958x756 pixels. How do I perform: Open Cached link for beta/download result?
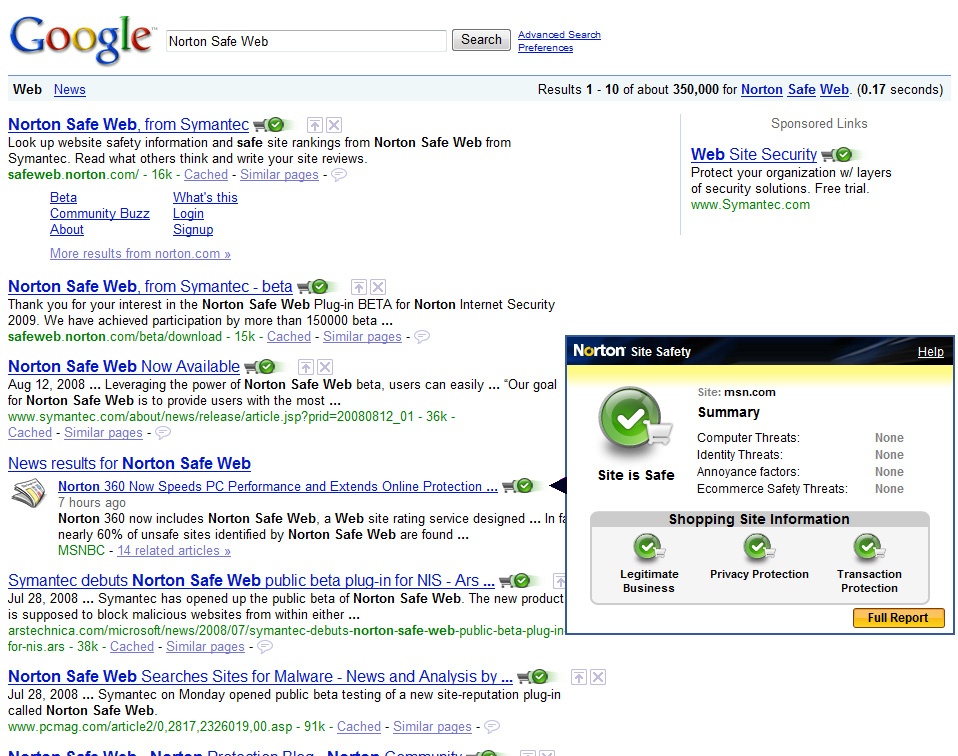point(289,337)
